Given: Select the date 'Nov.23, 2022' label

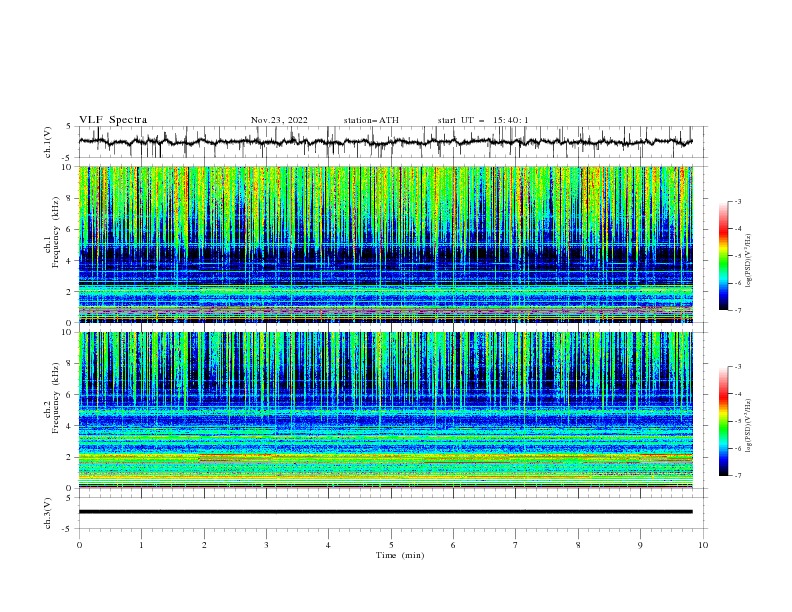Looking at the screenshot, I should point(279,120).
